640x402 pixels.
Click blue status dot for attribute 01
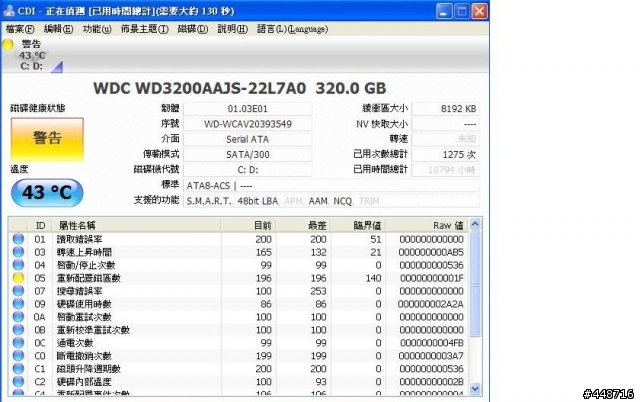tap(18, 239)
